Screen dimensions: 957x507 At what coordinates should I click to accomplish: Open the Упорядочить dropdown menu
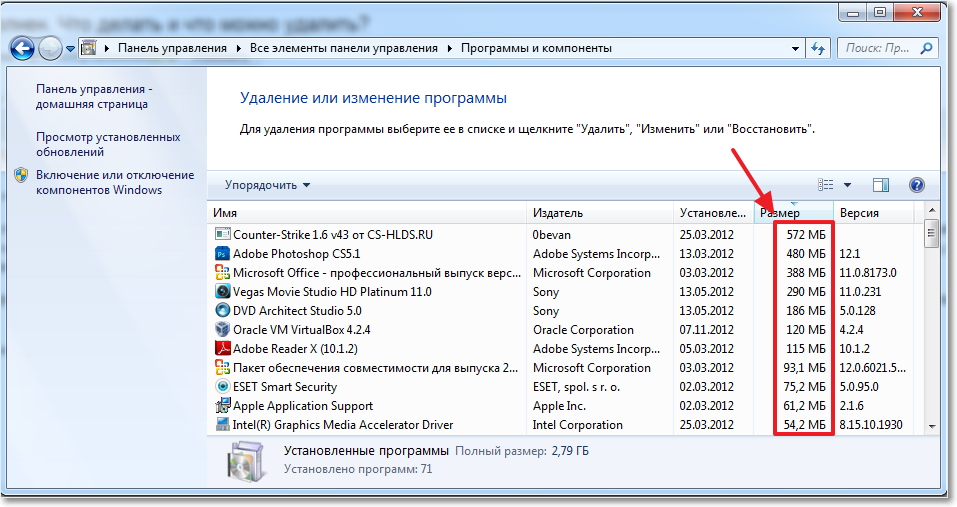coord(267,185)
